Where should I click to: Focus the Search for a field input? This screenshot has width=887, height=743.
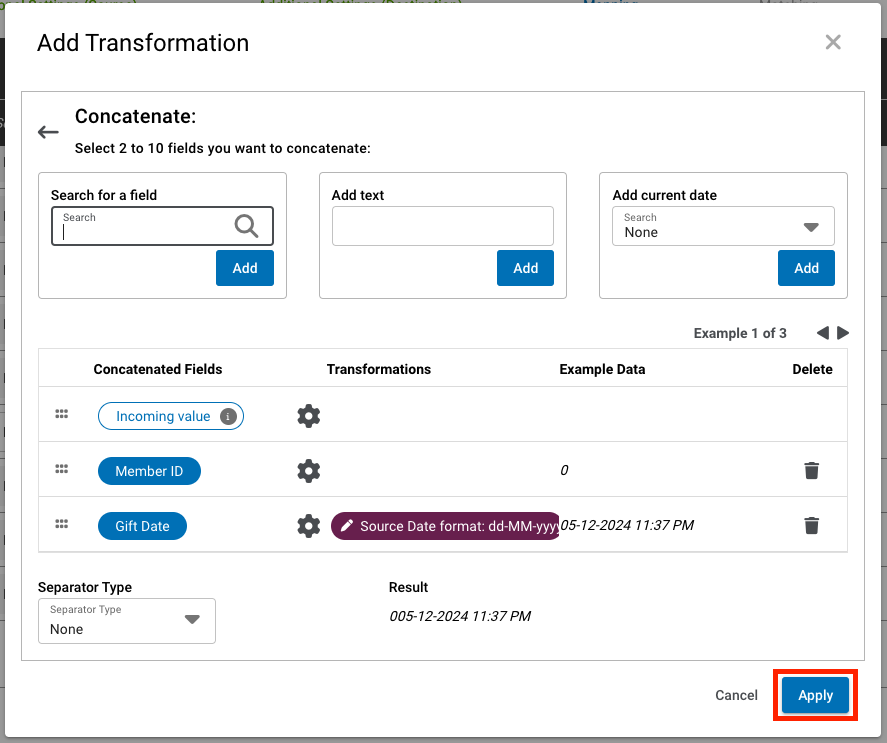point(162,226)
